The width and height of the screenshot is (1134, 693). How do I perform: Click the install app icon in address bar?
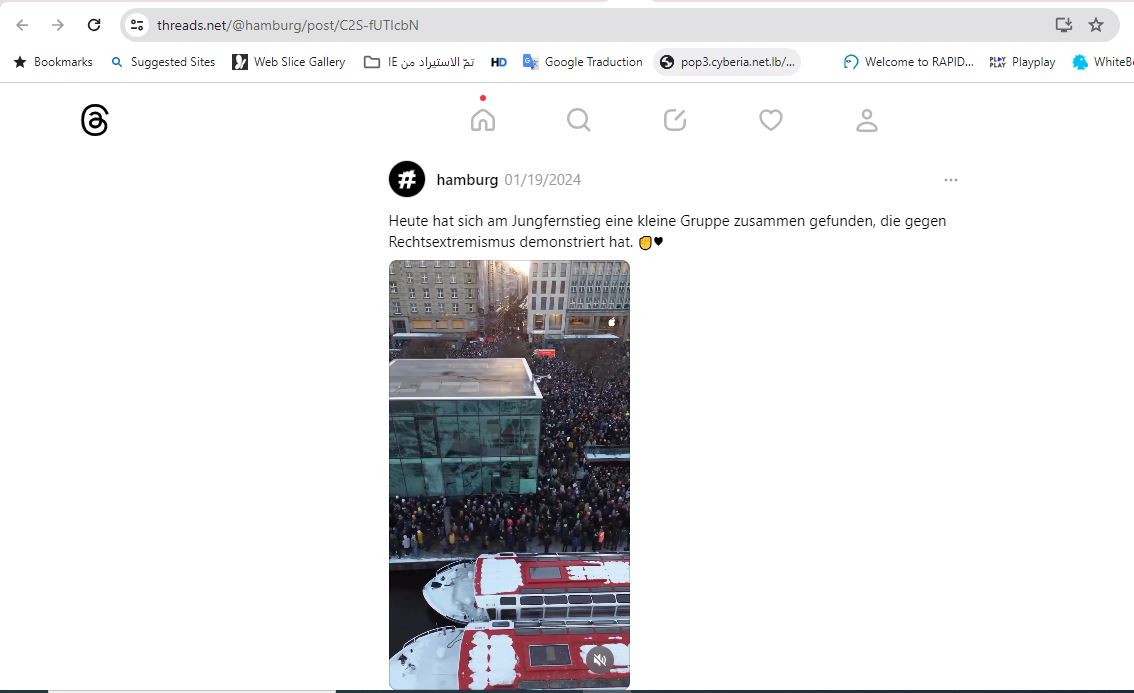click(1063, 25)
